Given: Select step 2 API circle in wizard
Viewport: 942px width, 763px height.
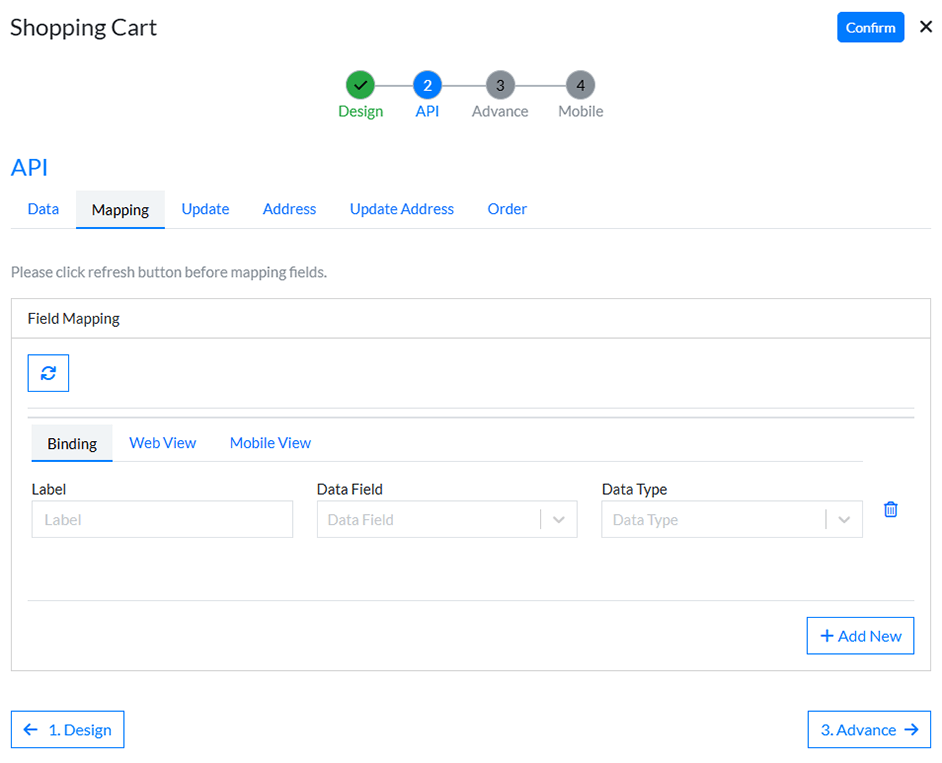Looking at the screenshot, I should 427,86.
